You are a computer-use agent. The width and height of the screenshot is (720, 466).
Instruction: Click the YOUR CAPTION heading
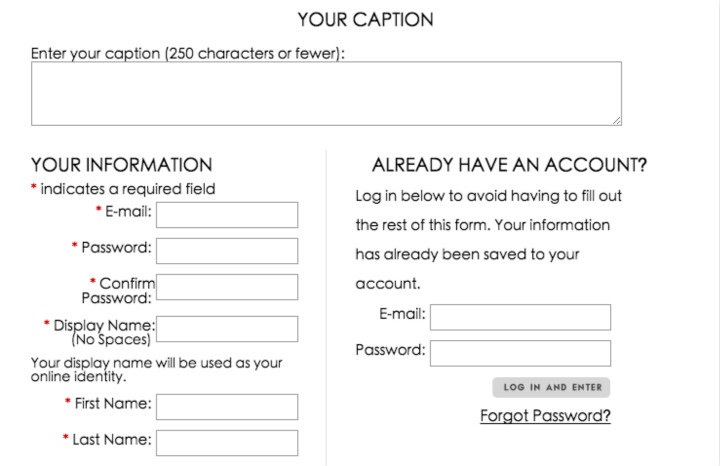(x=365, y=19)
